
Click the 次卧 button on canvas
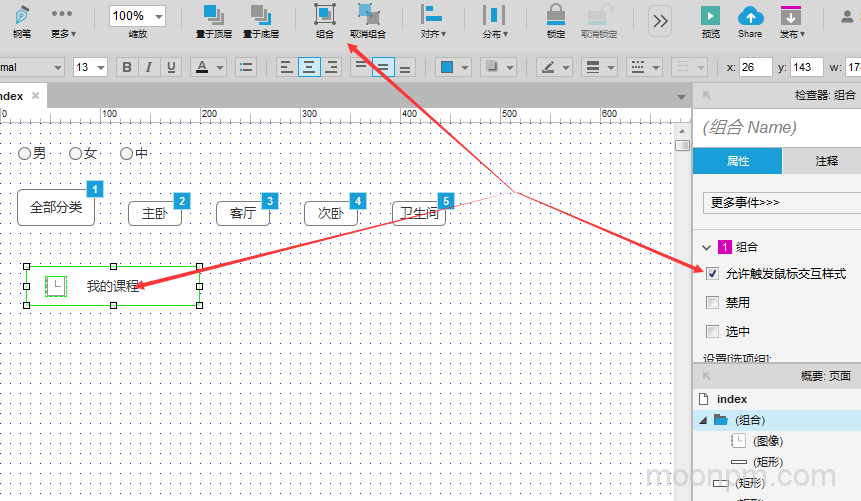(331, 213)
